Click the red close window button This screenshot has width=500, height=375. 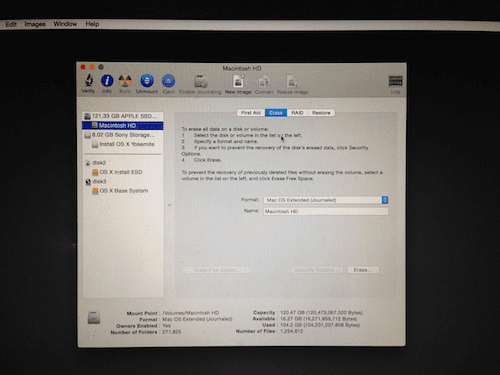[83, 67]
